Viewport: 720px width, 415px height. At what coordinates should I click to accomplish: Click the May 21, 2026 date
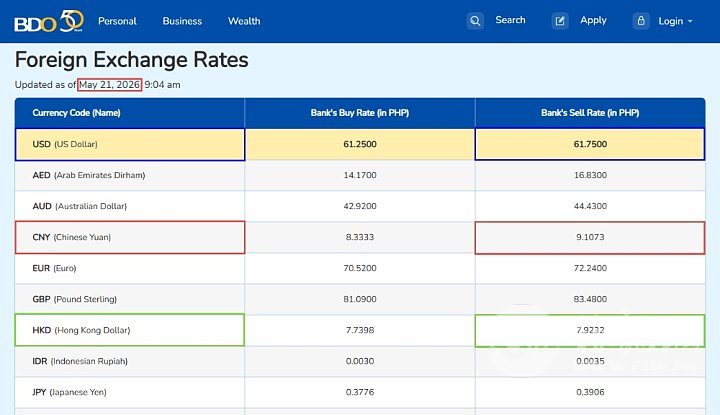(x=109, y=84)
